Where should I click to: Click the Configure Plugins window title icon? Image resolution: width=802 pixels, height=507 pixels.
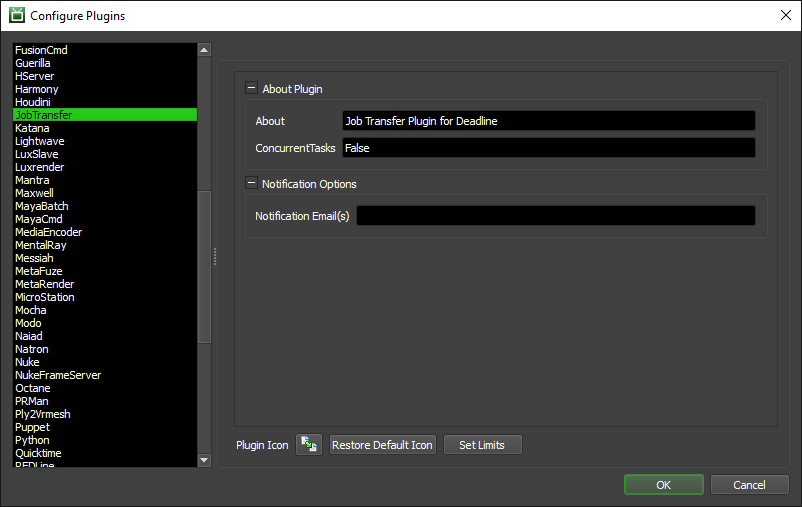click(16, 16)
